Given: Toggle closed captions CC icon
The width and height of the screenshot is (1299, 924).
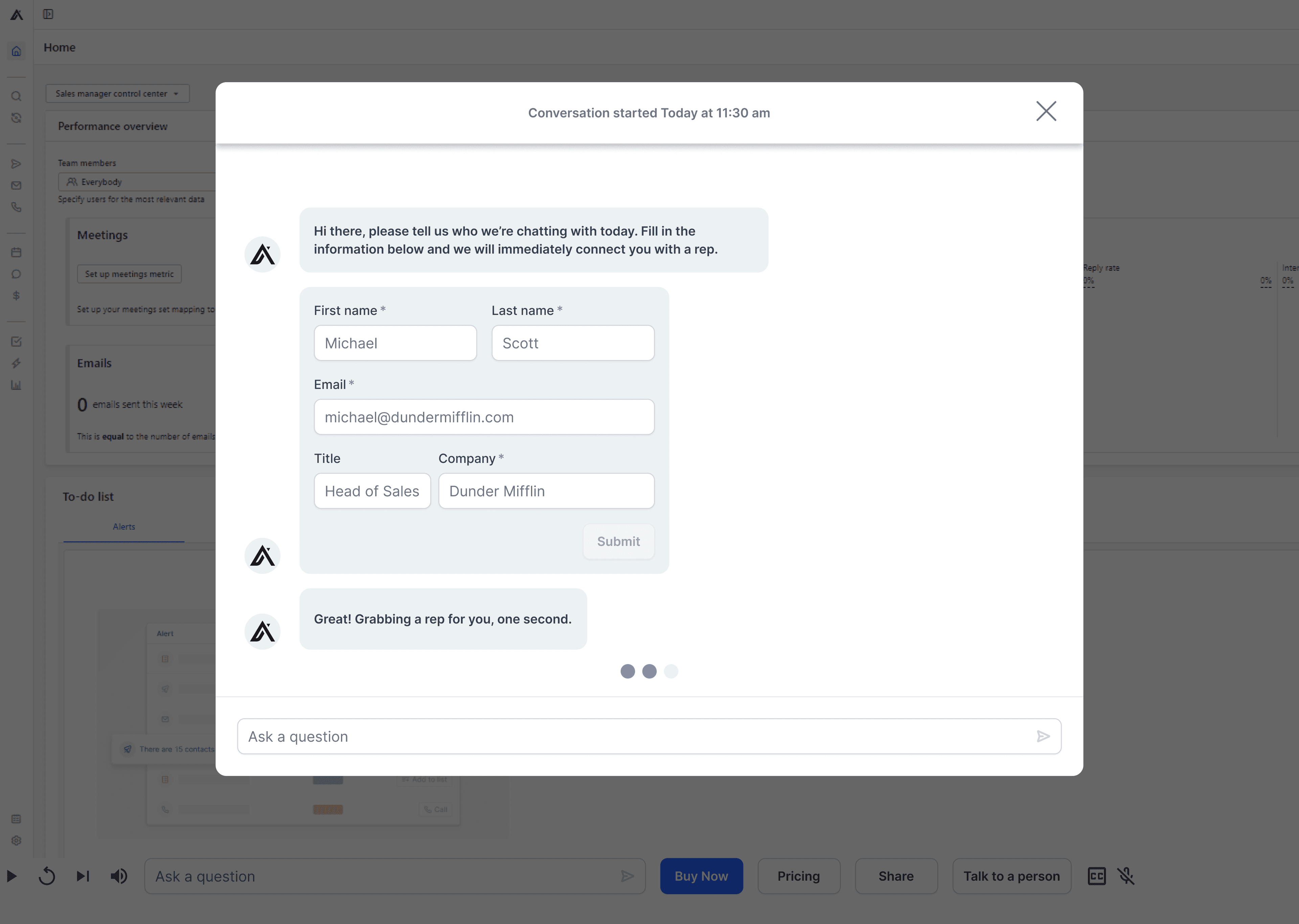Looking at the screenshot, I should coord(1096,876).
